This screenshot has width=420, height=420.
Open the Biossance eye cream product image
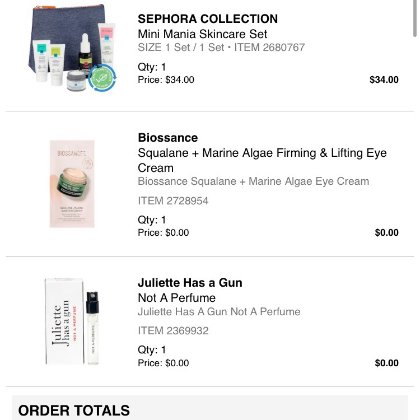(x=72, y=184)
